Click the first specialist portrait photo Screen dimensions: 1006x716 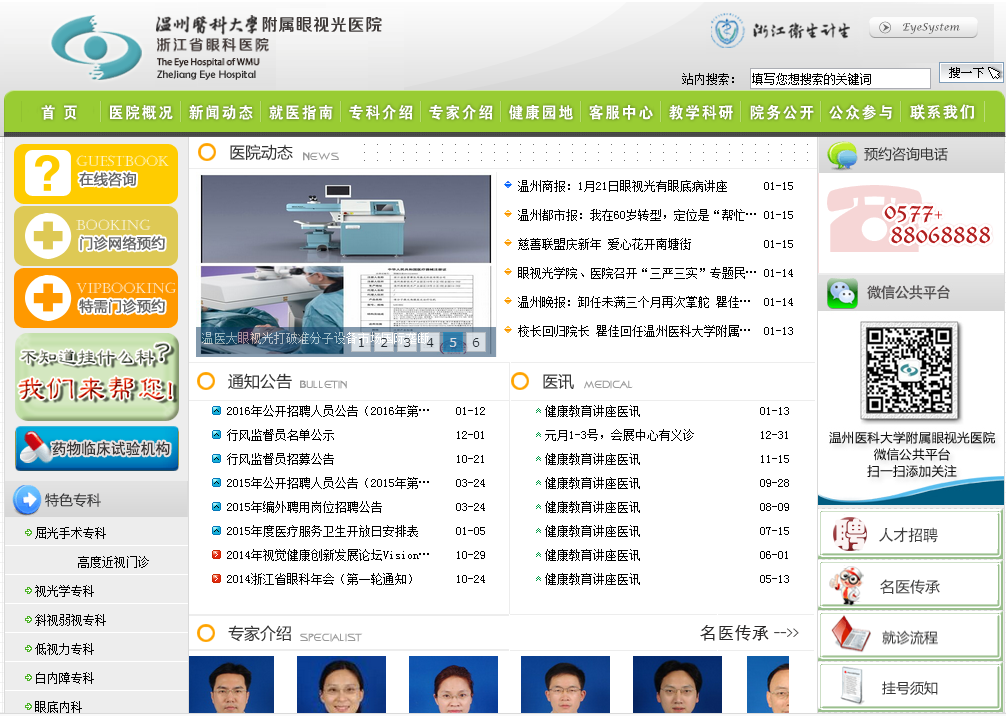tap(232, 685)
